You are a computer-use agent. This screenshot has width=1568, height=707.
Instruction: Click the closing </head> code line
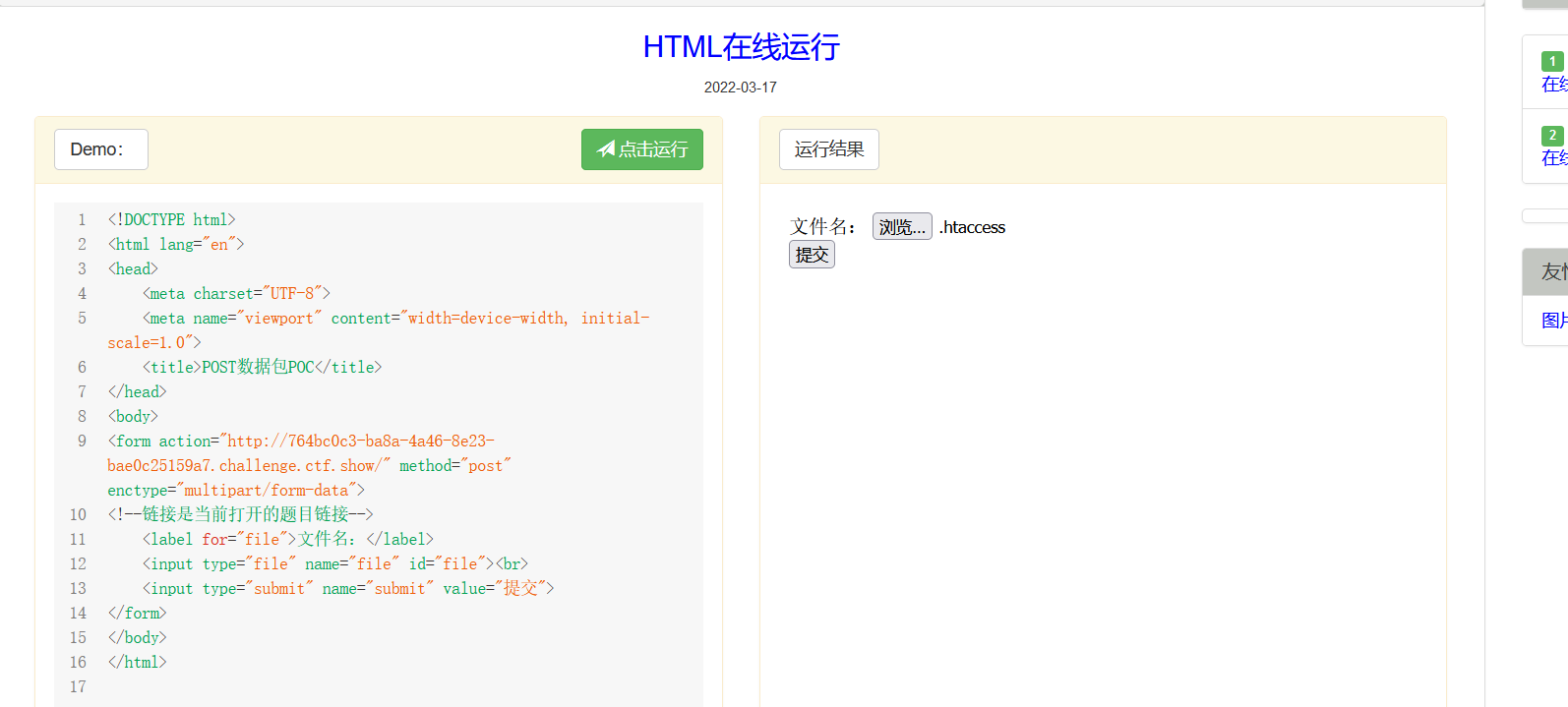click(x=137, y=391)
